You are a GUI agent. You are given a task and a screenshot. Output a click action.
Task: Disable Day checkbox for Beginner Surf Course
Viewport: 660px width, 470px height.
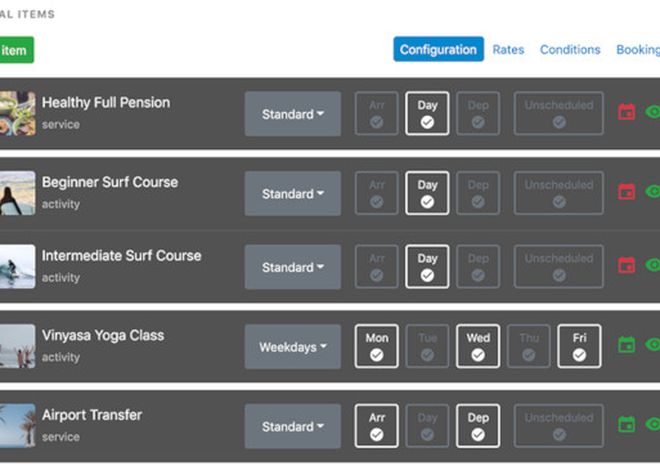coord(427,193)
